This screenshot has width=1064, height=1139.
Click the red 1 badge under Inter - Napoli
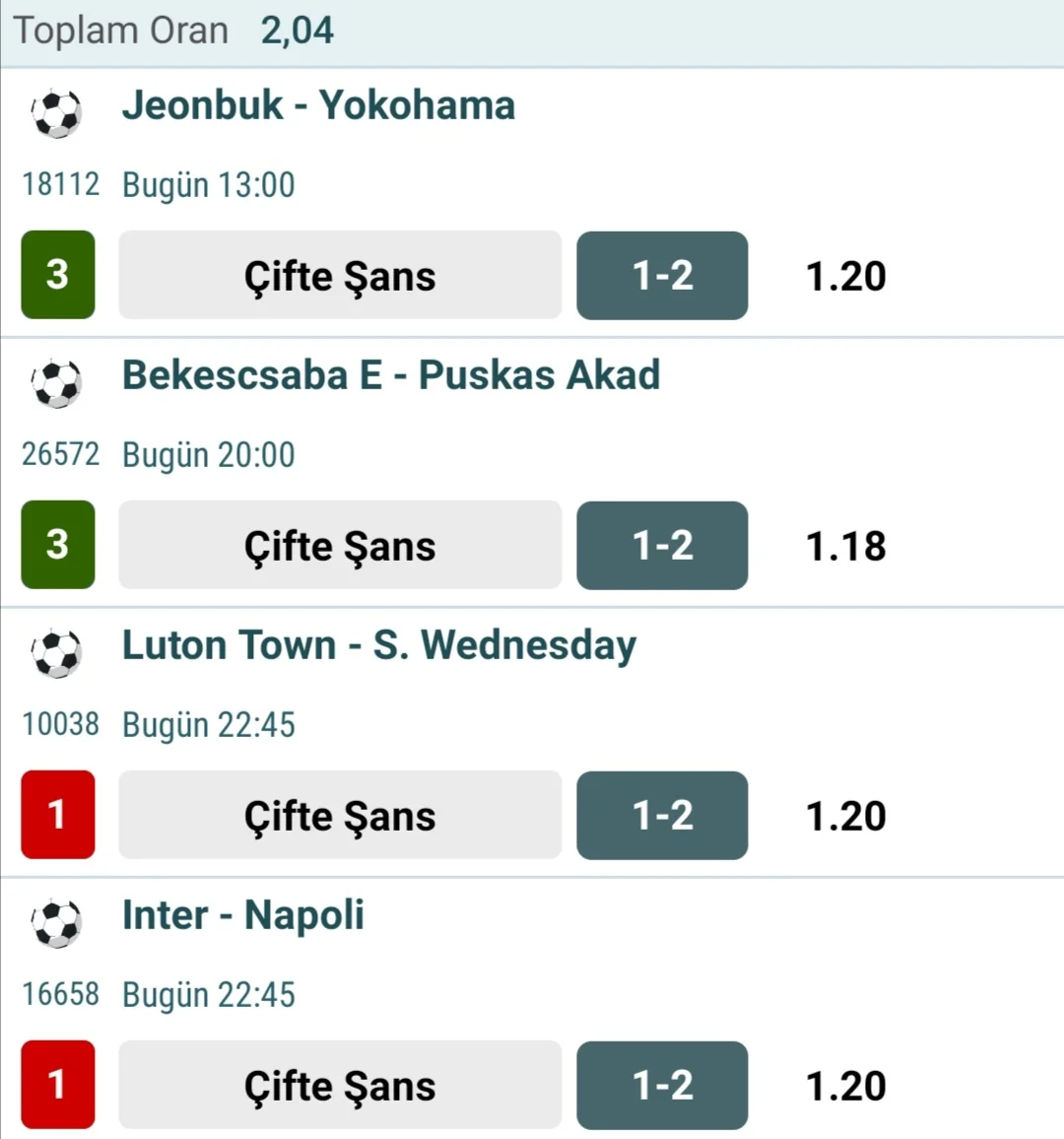point(58,1085)
